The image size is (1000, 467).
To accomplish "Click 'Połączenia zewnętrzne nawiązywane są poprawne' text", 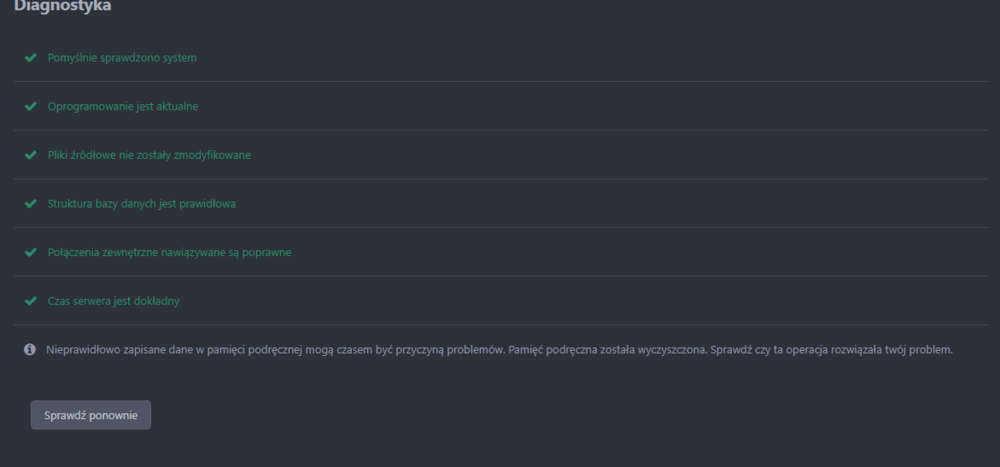I will click(x=169, y=252).
